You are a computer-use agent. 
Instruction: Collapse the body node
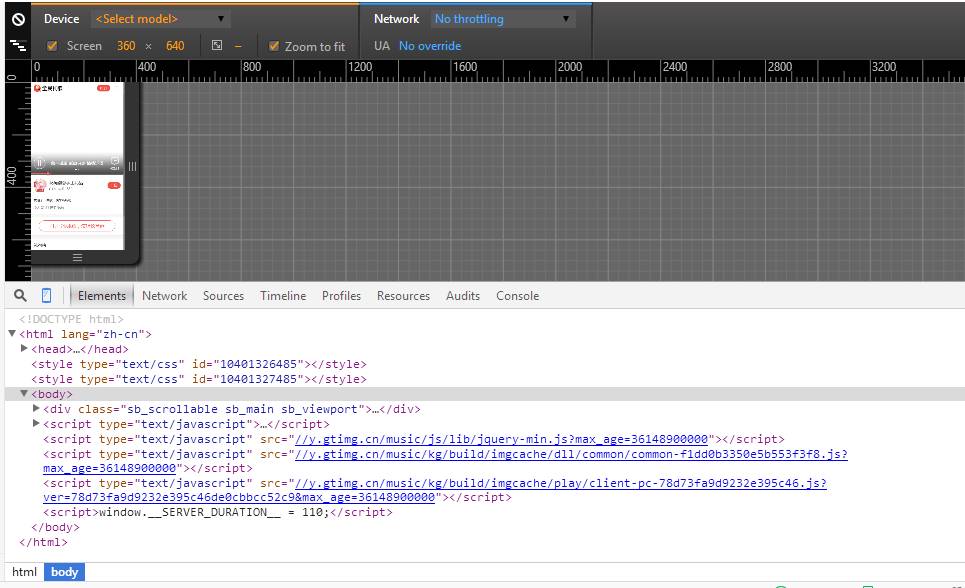tap(24, 393)
